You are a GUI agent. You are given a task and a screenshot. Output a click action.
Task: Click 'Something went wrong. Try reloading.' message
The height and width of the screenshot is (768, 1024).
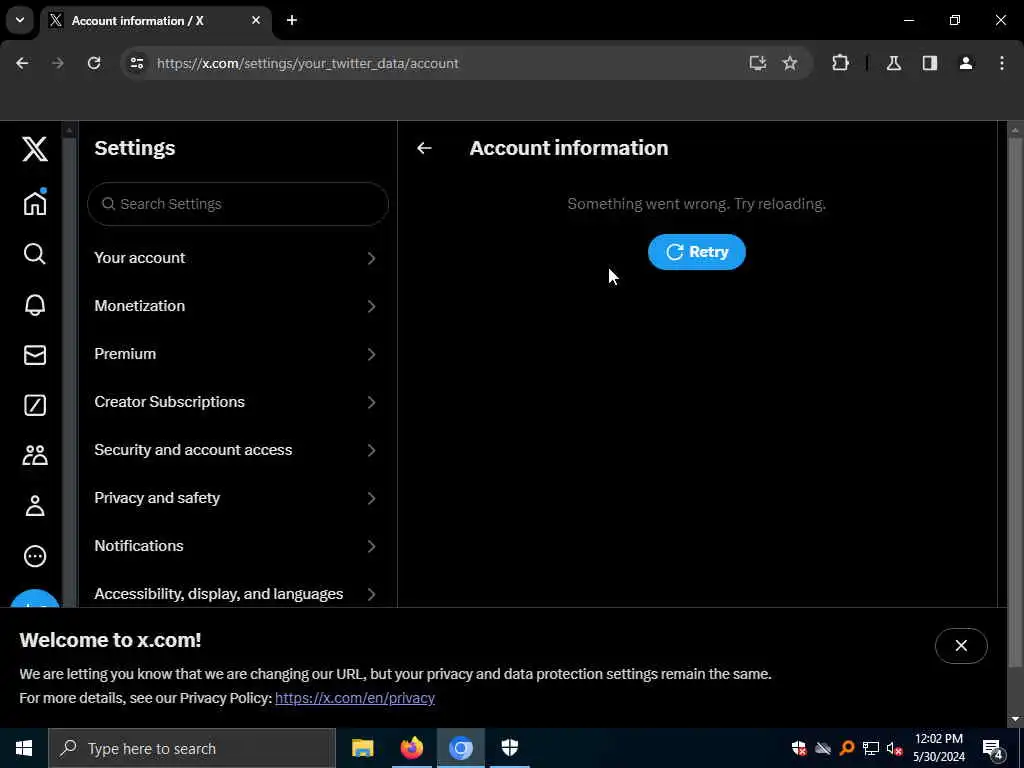pos(696,204)
